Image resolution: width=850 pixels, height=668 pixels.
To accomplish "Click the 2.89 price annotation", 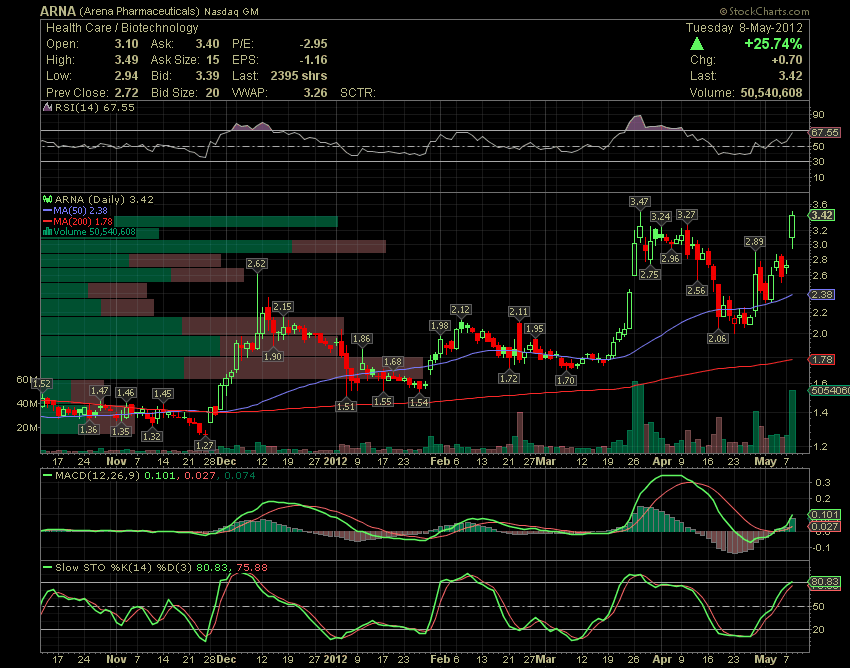I will (x=755, y=242).
